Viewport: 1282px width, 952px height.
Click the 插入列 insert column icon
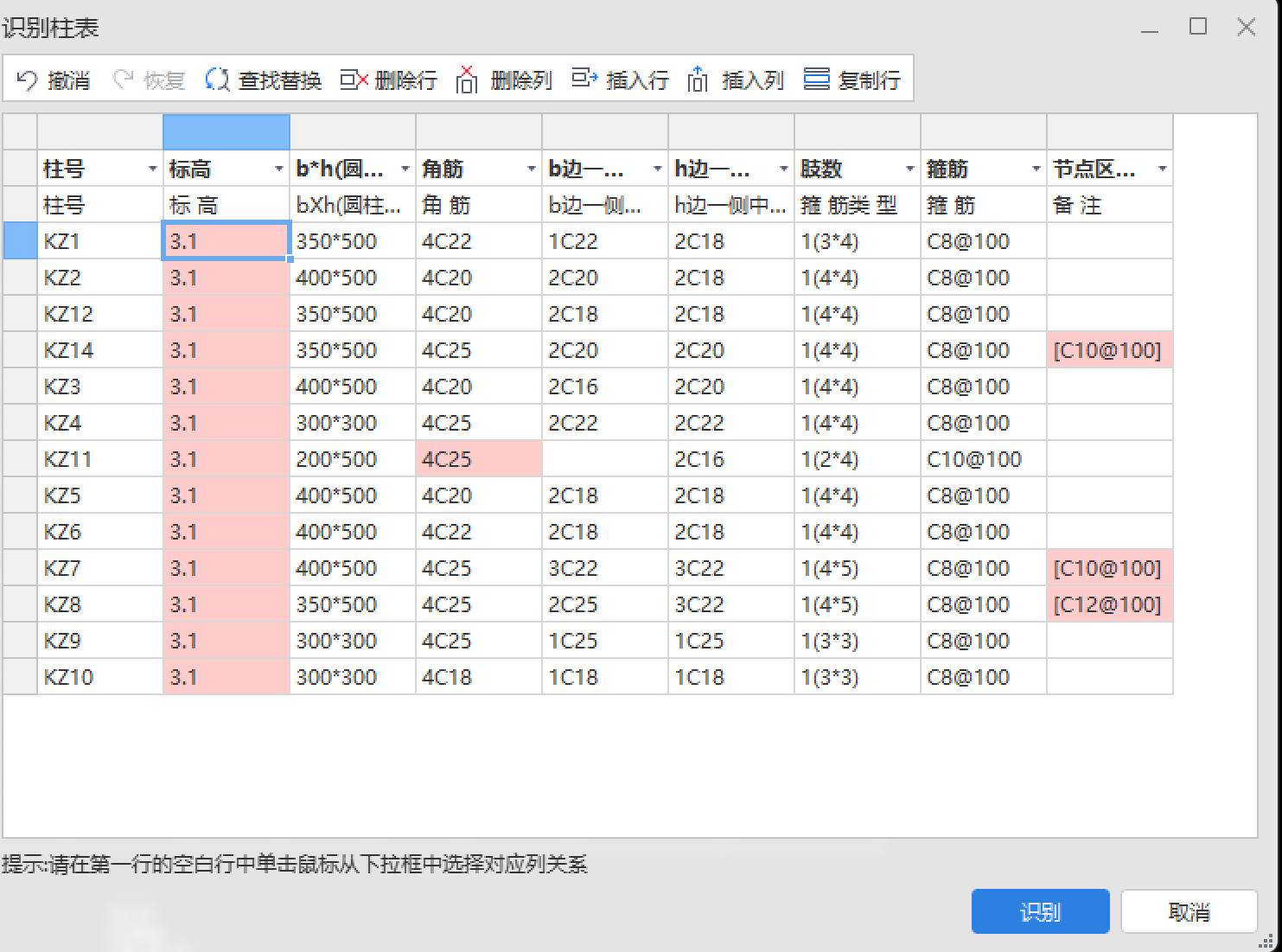[x=698, y=80]
